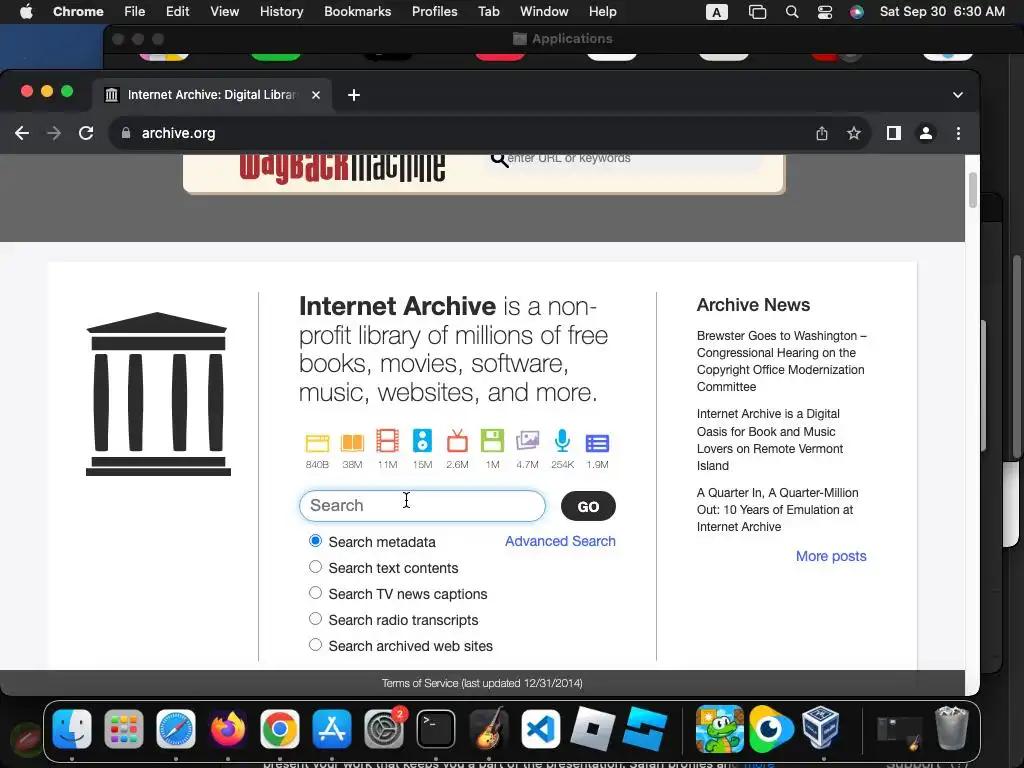Open Finder from the dock
The height and width of the screenshot is (768, 1024).
pos(72,728)
